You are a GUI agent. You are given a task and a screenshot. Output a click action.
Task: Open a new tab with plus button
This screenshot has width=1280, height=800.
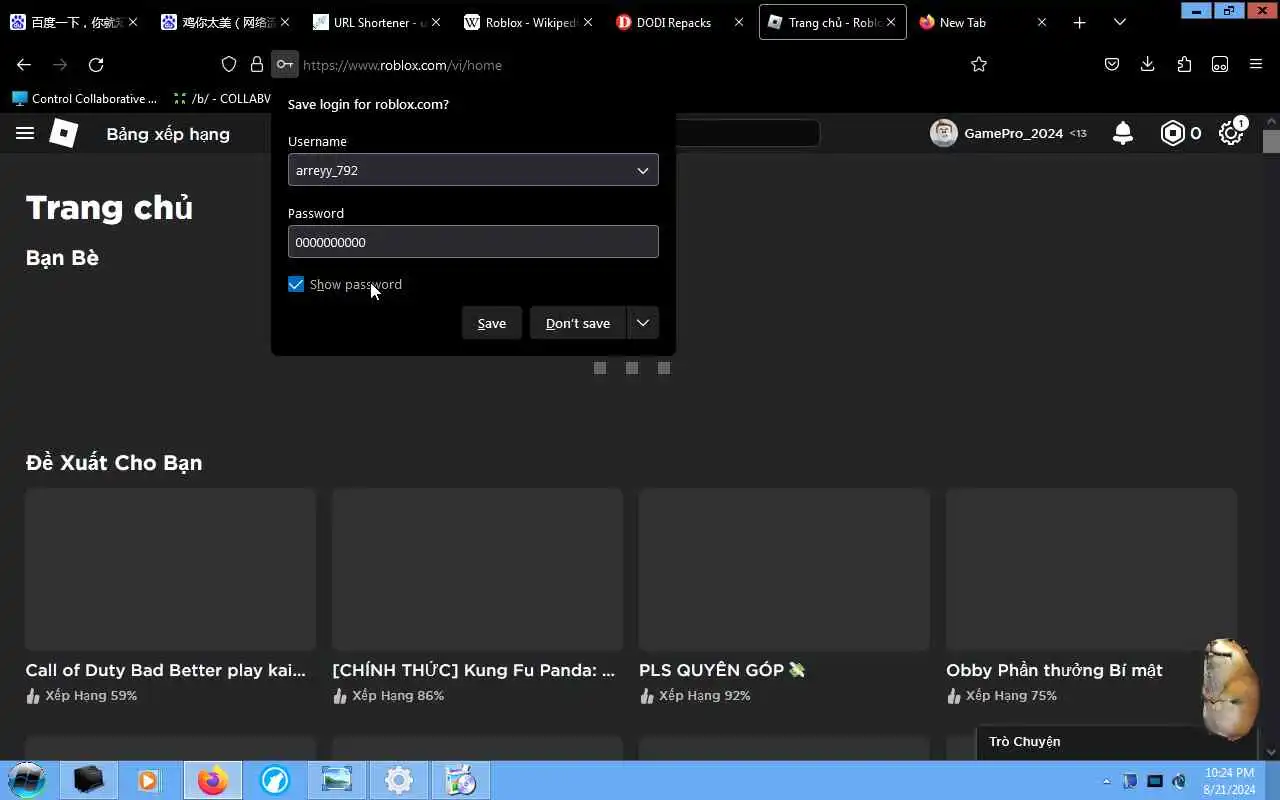[x=1079, y=22]
